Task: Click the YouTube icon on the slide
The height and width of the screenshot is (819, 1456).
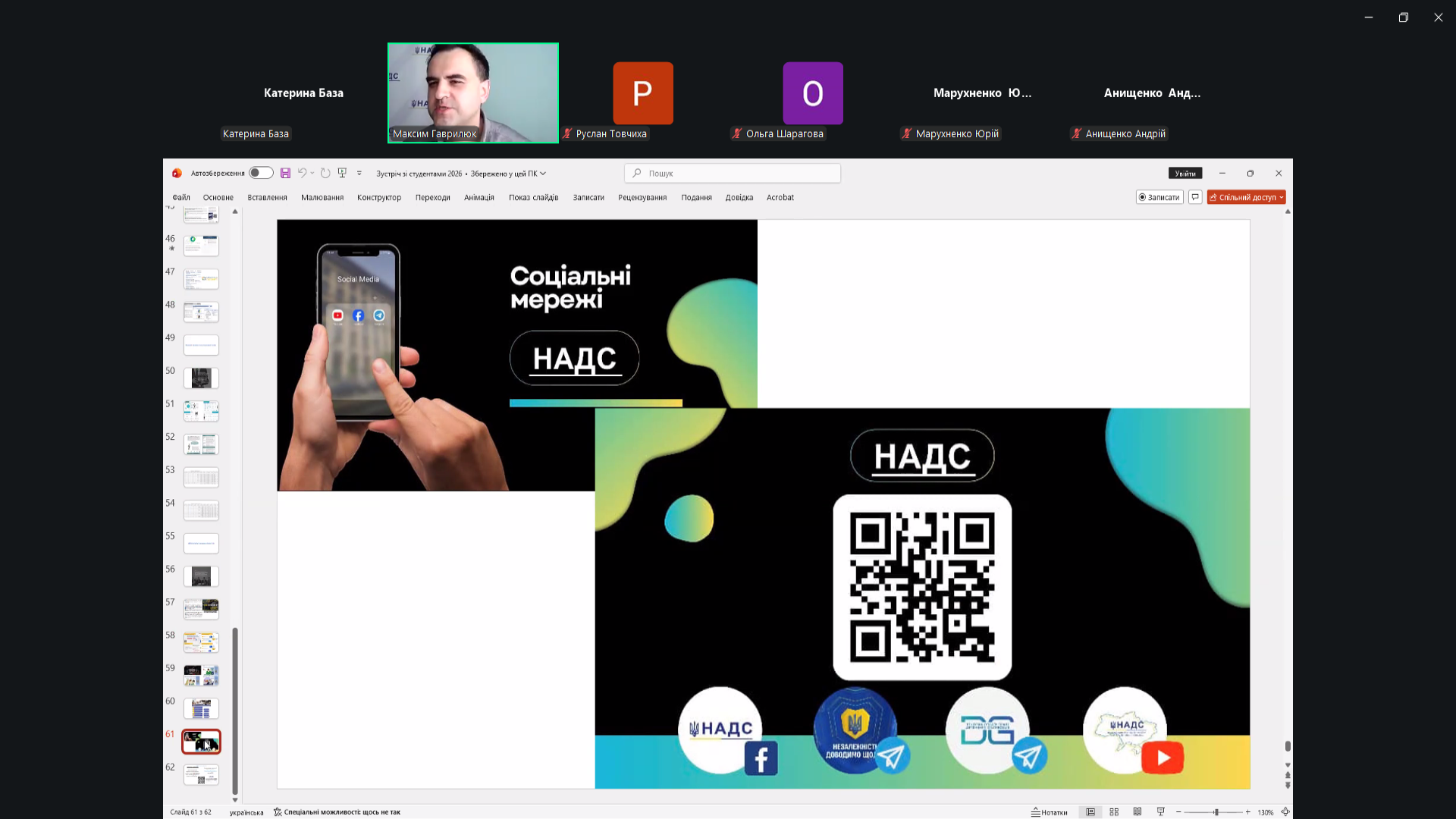Action: coord(1163,758)
